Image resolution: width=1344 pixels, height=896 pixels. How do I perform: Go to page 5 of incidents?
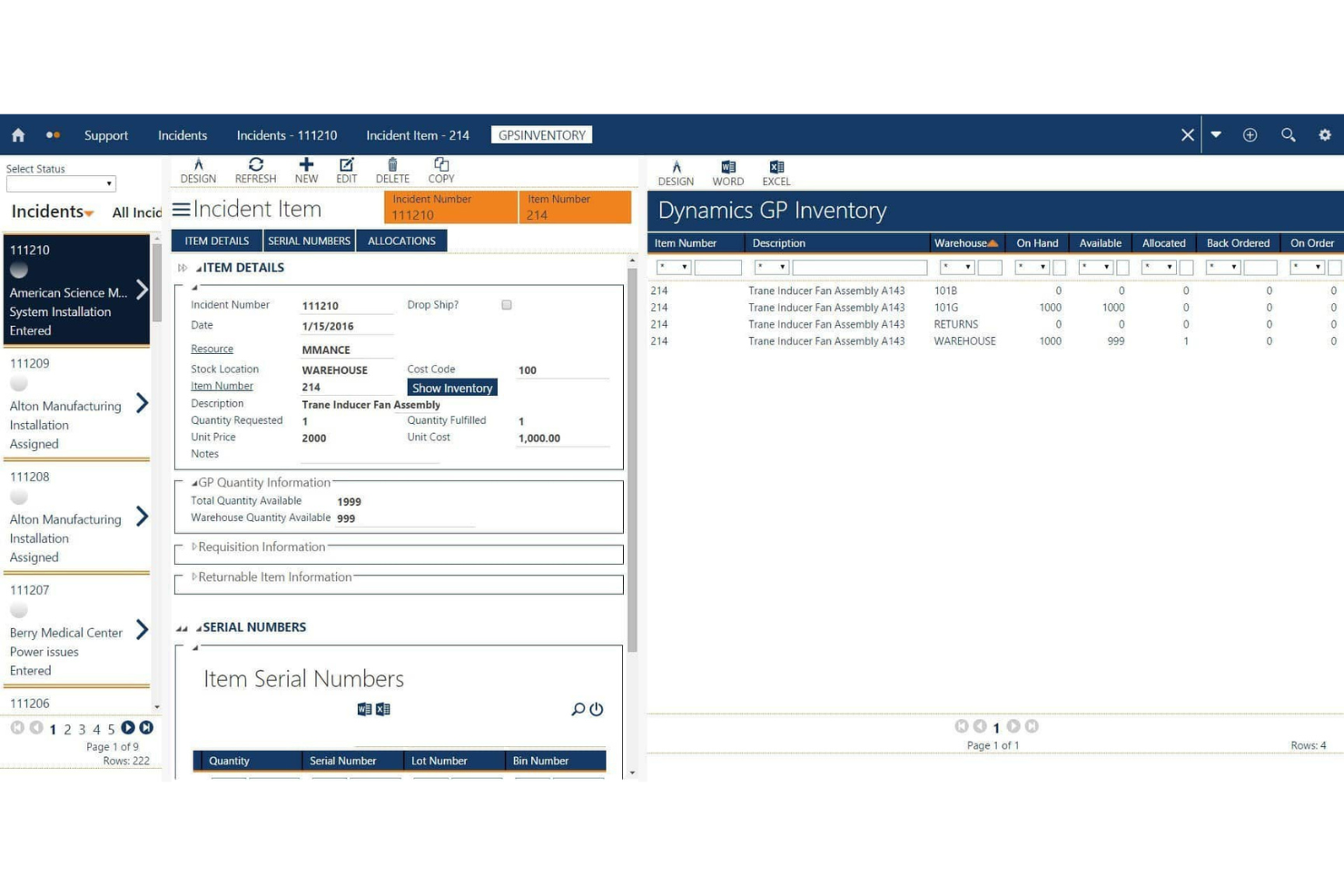(x=111, y=729)
